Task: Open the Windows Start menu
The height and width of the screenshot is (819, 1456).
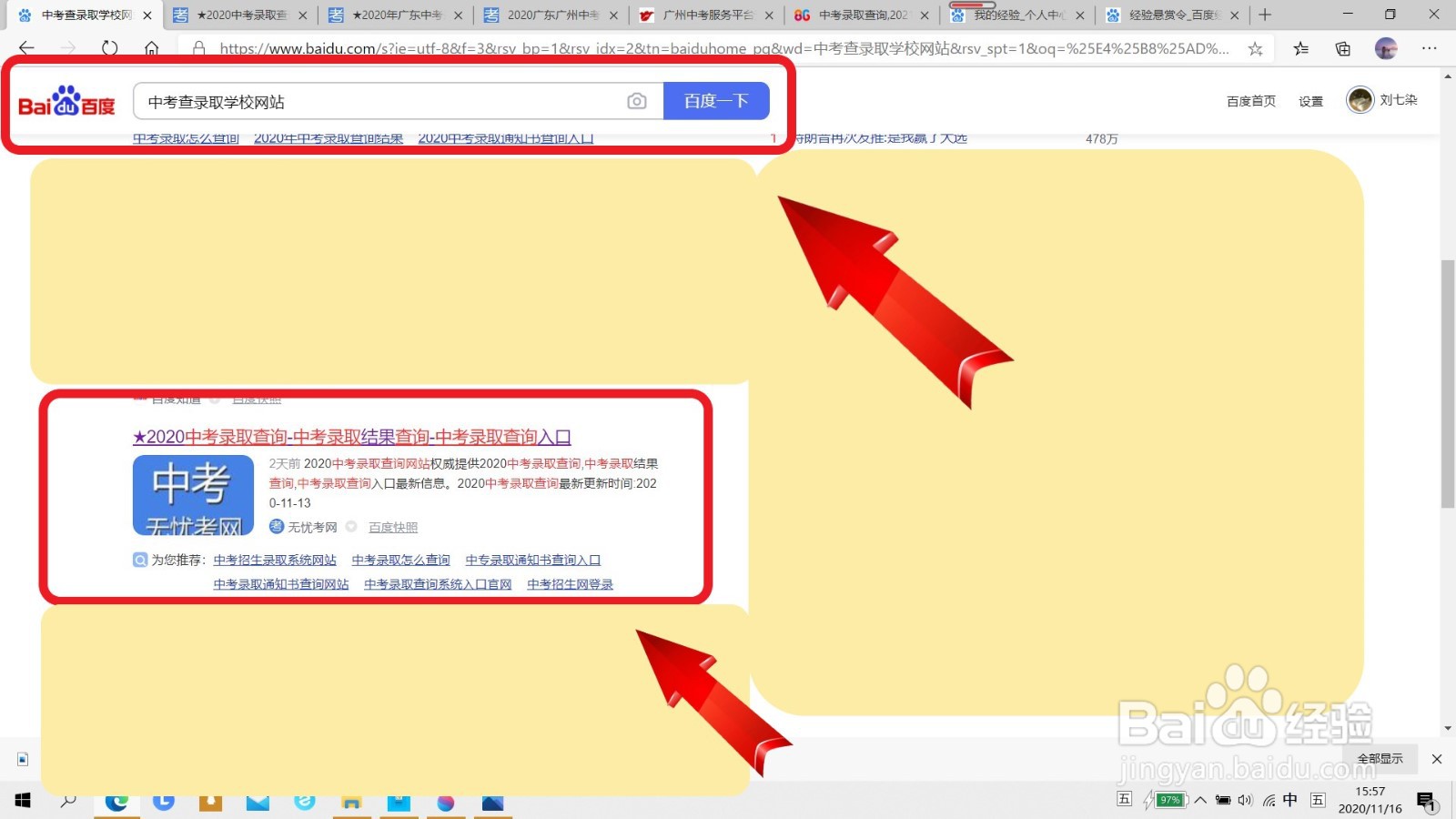Action: pyautogui.click(x=23, y=801)
